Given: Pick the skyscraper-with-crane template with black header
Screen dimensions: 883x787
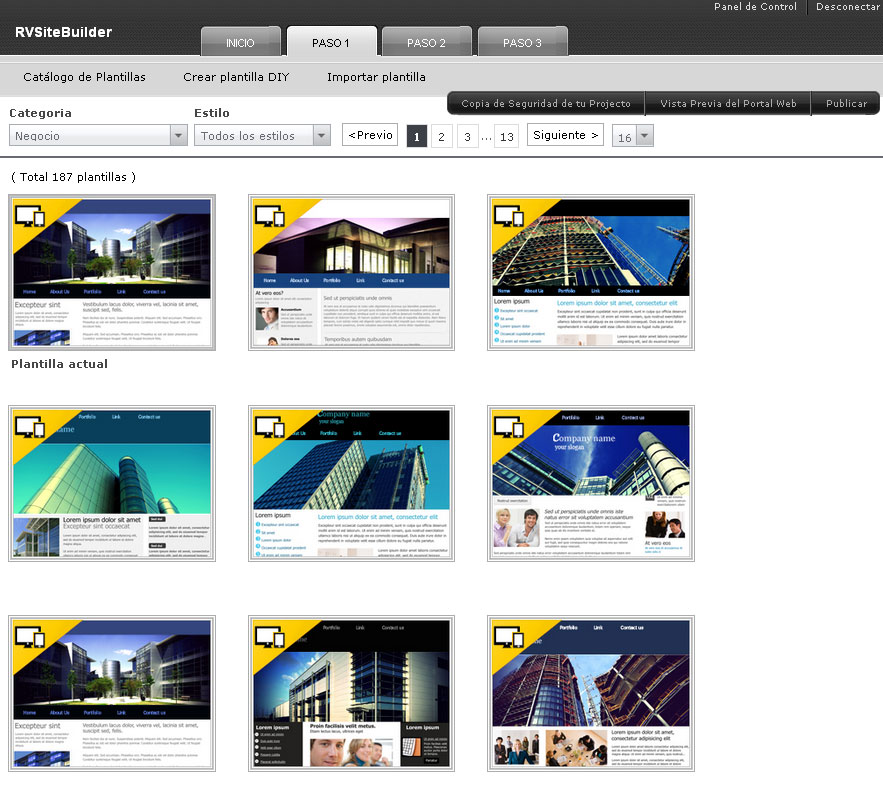Looking at the screenshot, I should tap(591, 272).
